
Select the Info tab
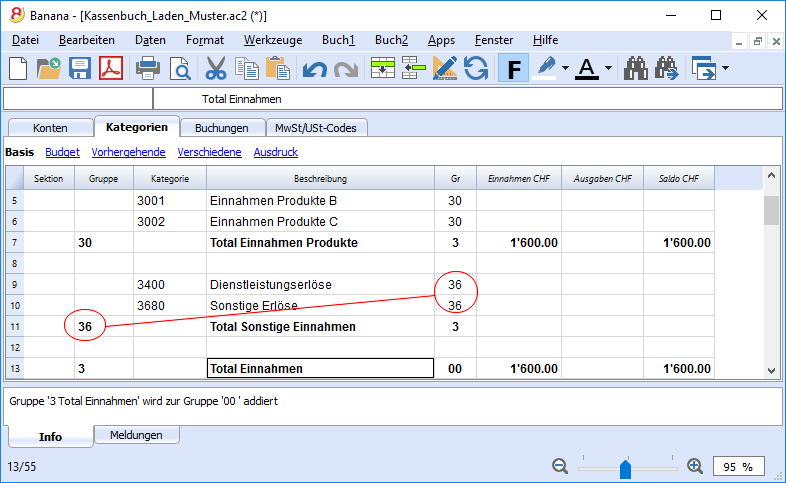(51, 436)
